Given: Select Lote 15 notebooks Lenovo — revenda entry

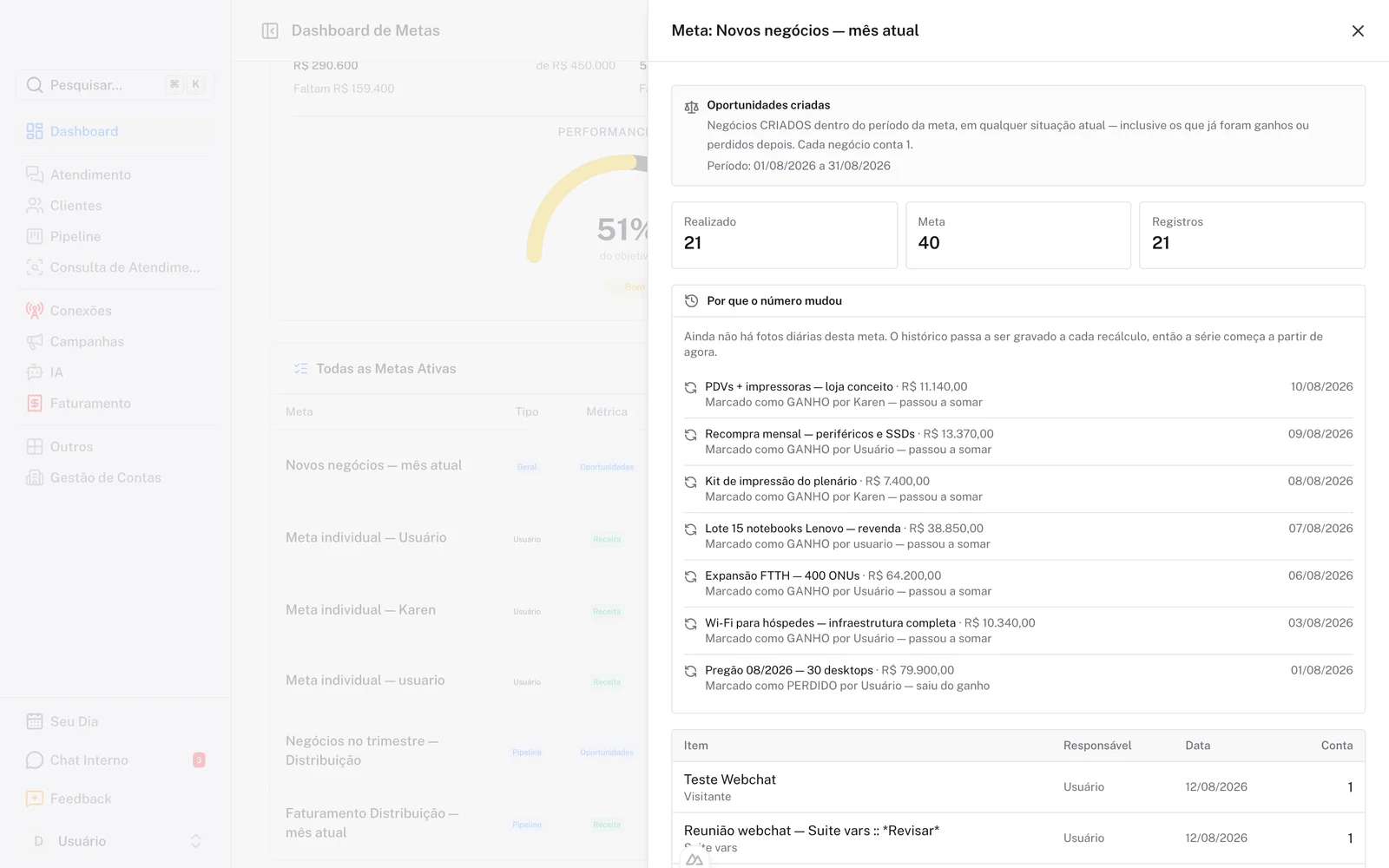Looking at the screenshot, I should (1018, 536).
